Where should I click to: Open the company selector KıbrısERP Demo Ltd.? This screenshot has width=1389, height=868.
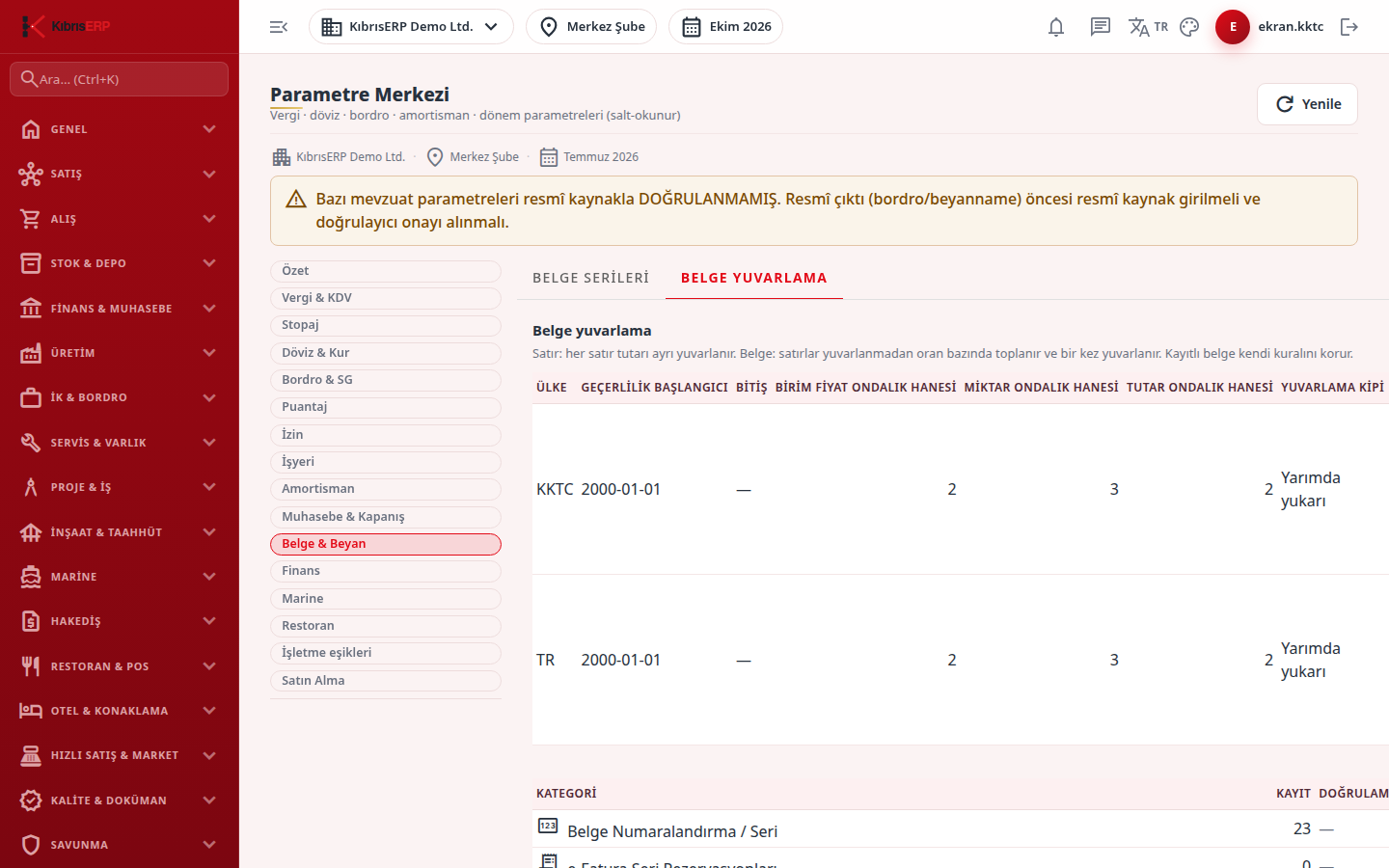point(411,27)
